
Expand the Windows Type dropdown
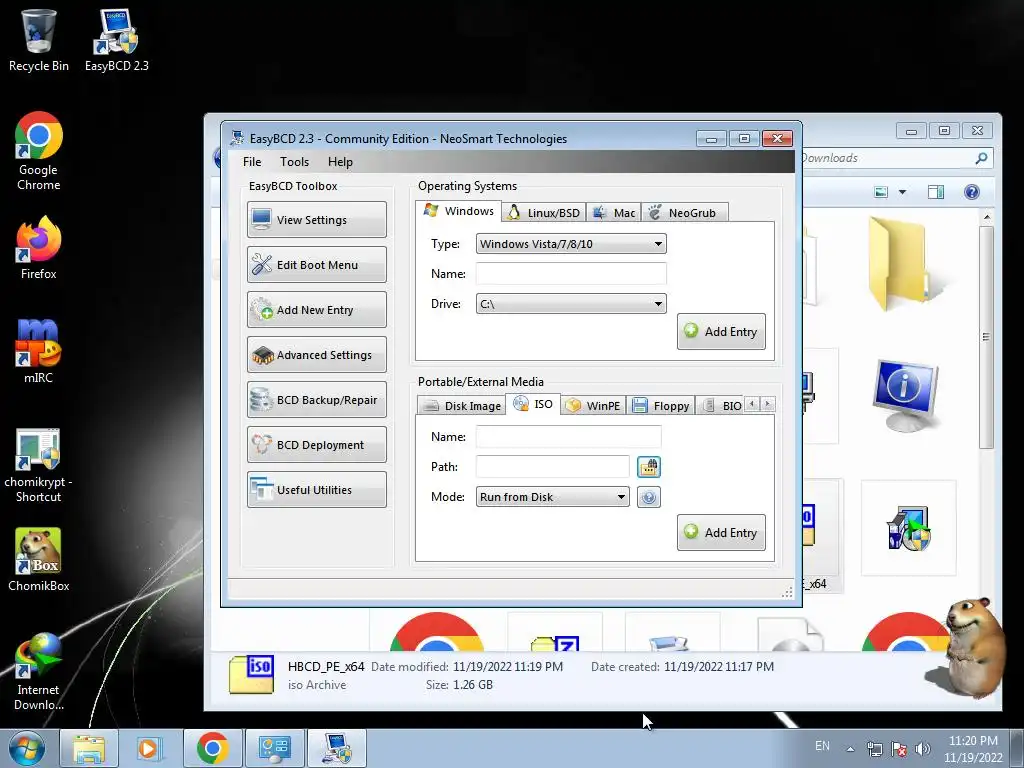pos(571,244)
